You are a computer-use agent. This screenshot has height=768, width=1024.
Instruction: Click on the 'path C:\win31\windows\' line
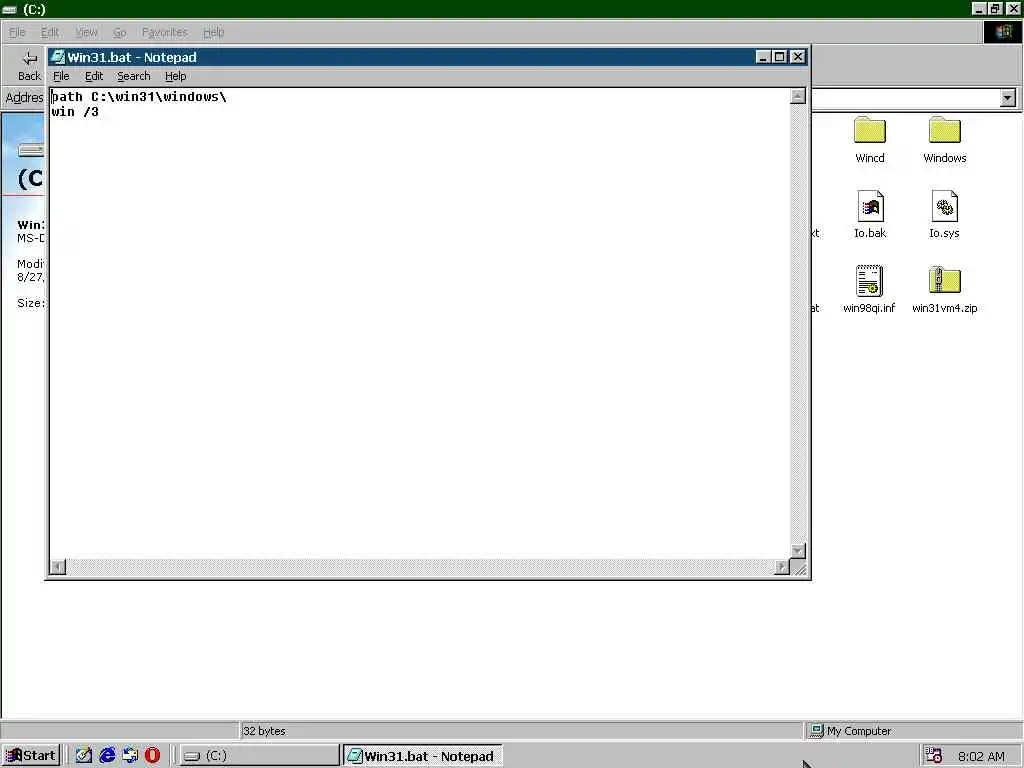pos(139,97)
